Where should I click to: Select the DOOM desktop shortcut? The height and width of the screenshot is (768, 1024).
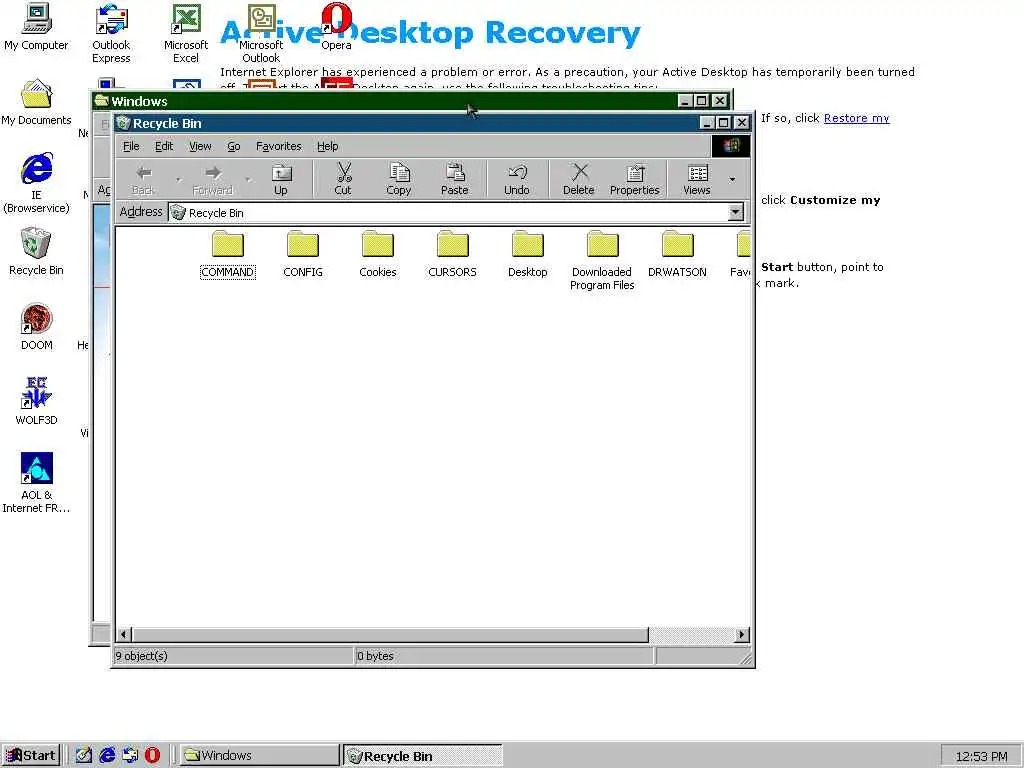point(37,327)
